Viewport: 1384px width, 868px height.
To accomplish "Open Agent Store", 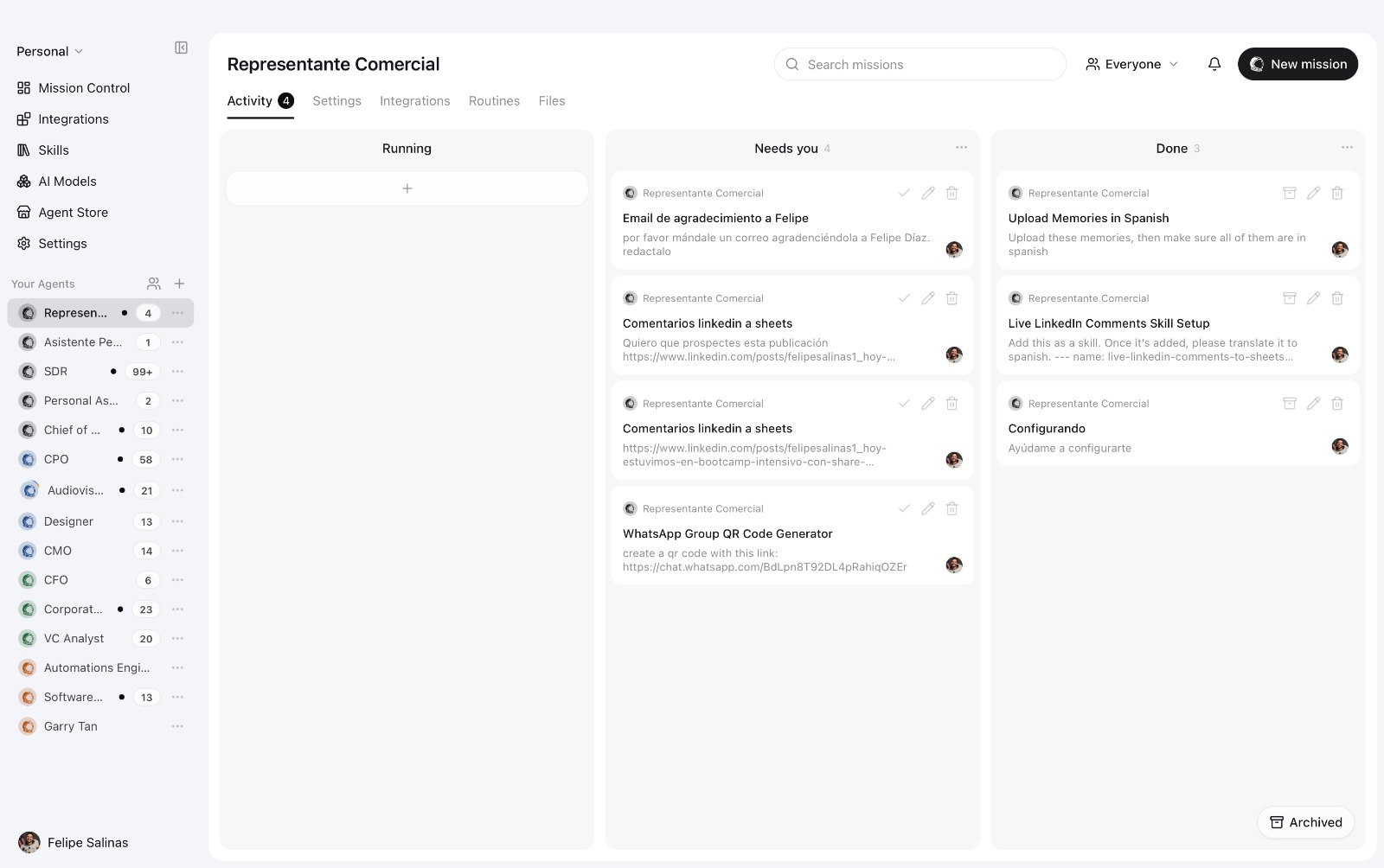I will [62, 213].
